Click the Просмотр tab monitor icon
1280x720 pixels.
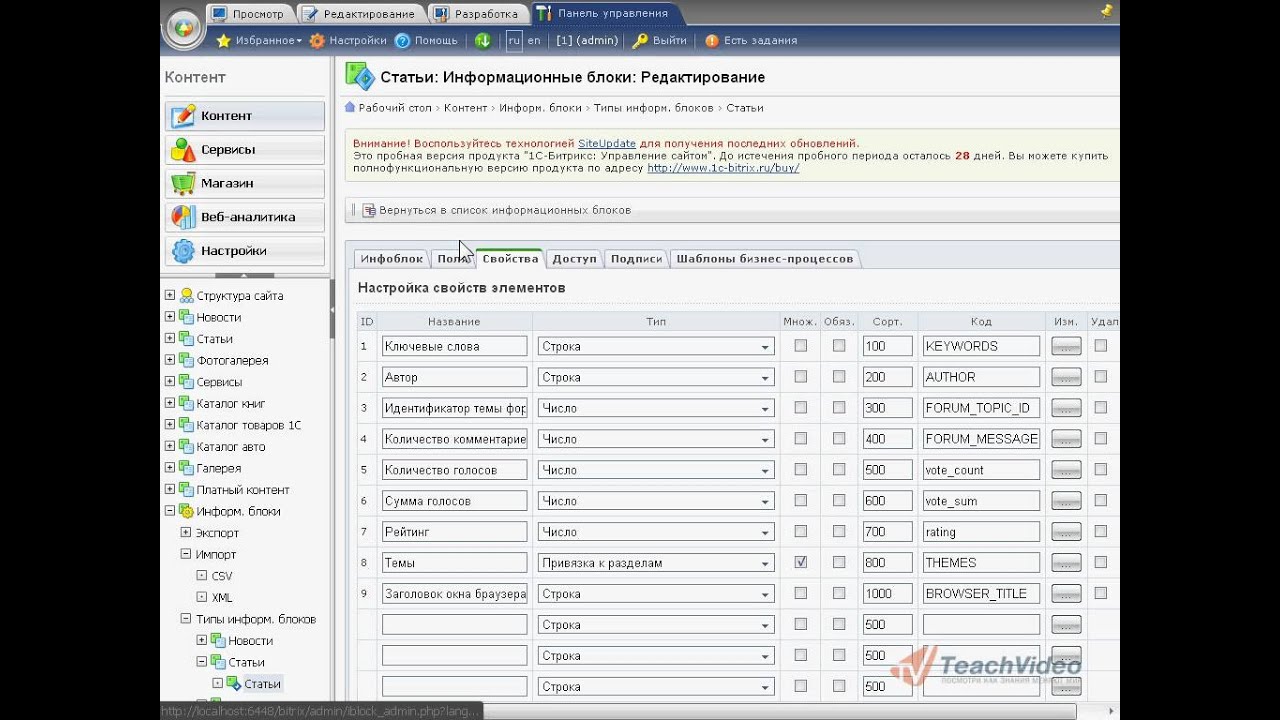[x=219, y=14]
